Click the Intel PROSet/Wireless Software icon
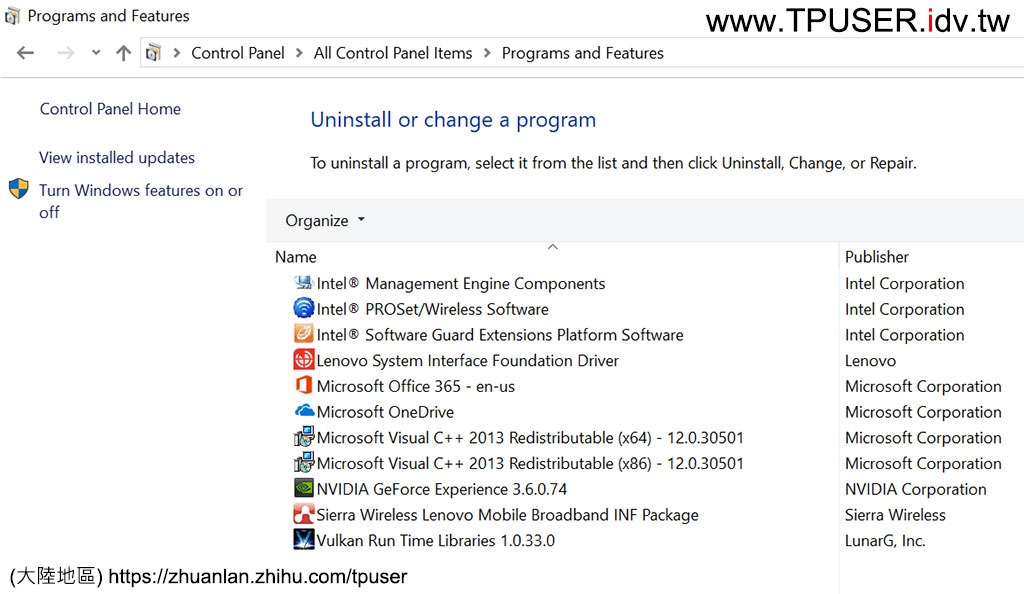 tap(303, 309)
